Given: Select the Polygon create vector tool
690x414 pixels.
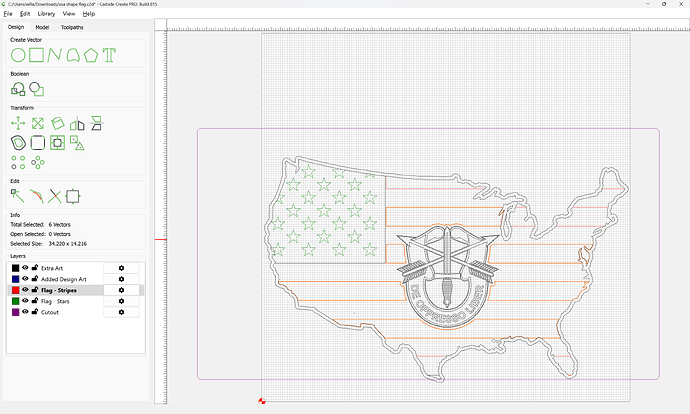Looking at the screenshot, I should pyautogui.click(x=91, y=55).
